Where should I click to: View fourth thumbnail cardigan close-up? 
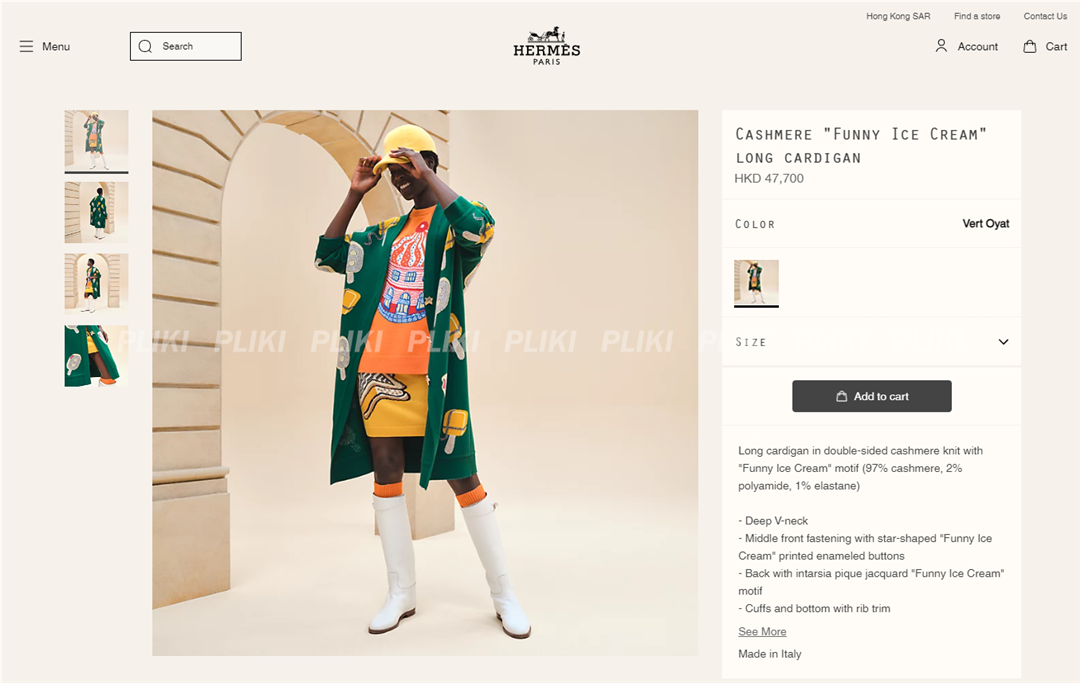coord(96,355)
